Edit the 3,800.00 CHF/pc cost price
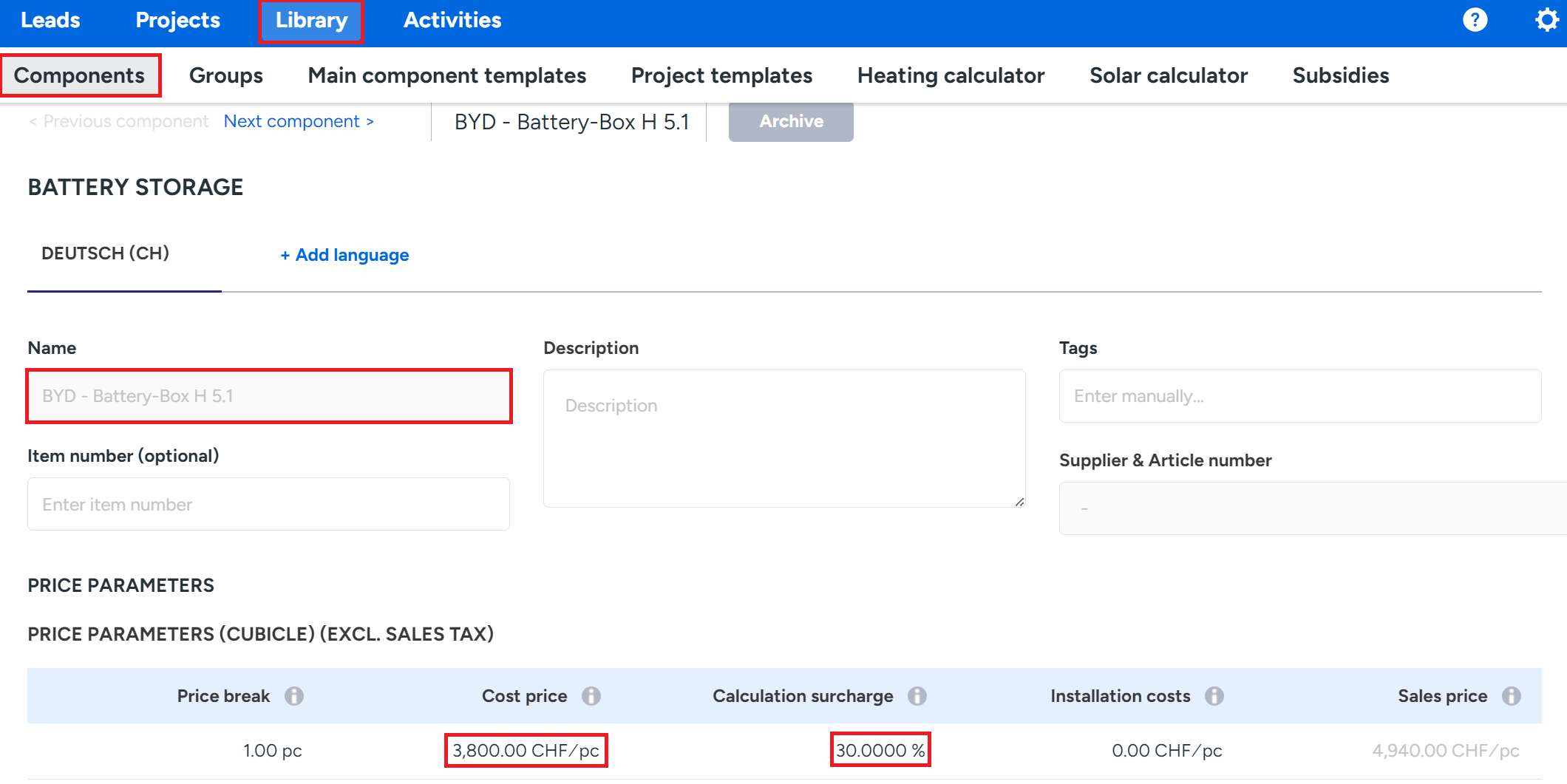This screenshot has width=1567, height=784. 526,751
